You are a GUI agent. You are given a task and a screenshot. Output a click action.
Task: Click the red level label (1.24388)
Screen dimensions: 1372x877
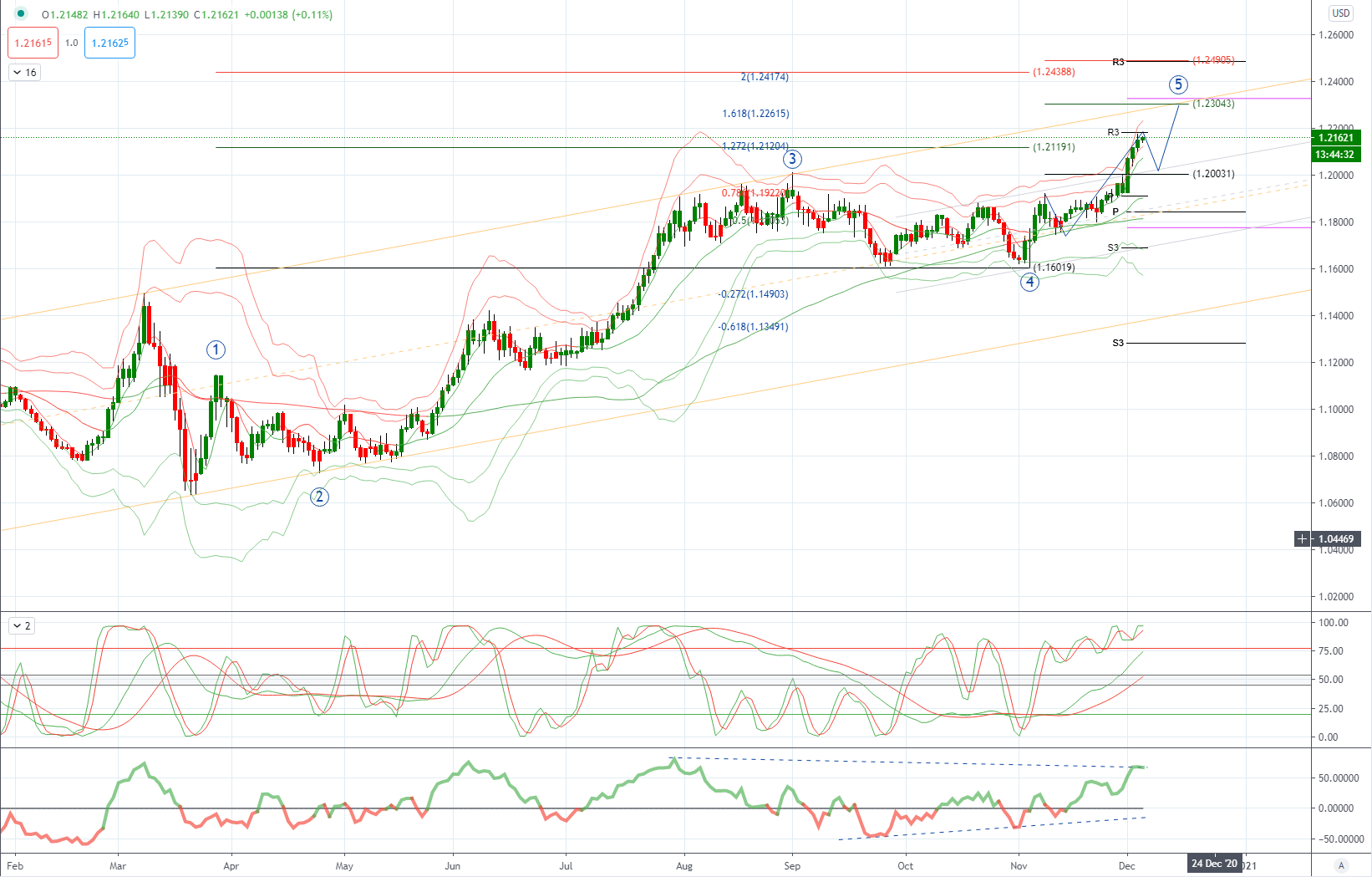point(1054,72)
